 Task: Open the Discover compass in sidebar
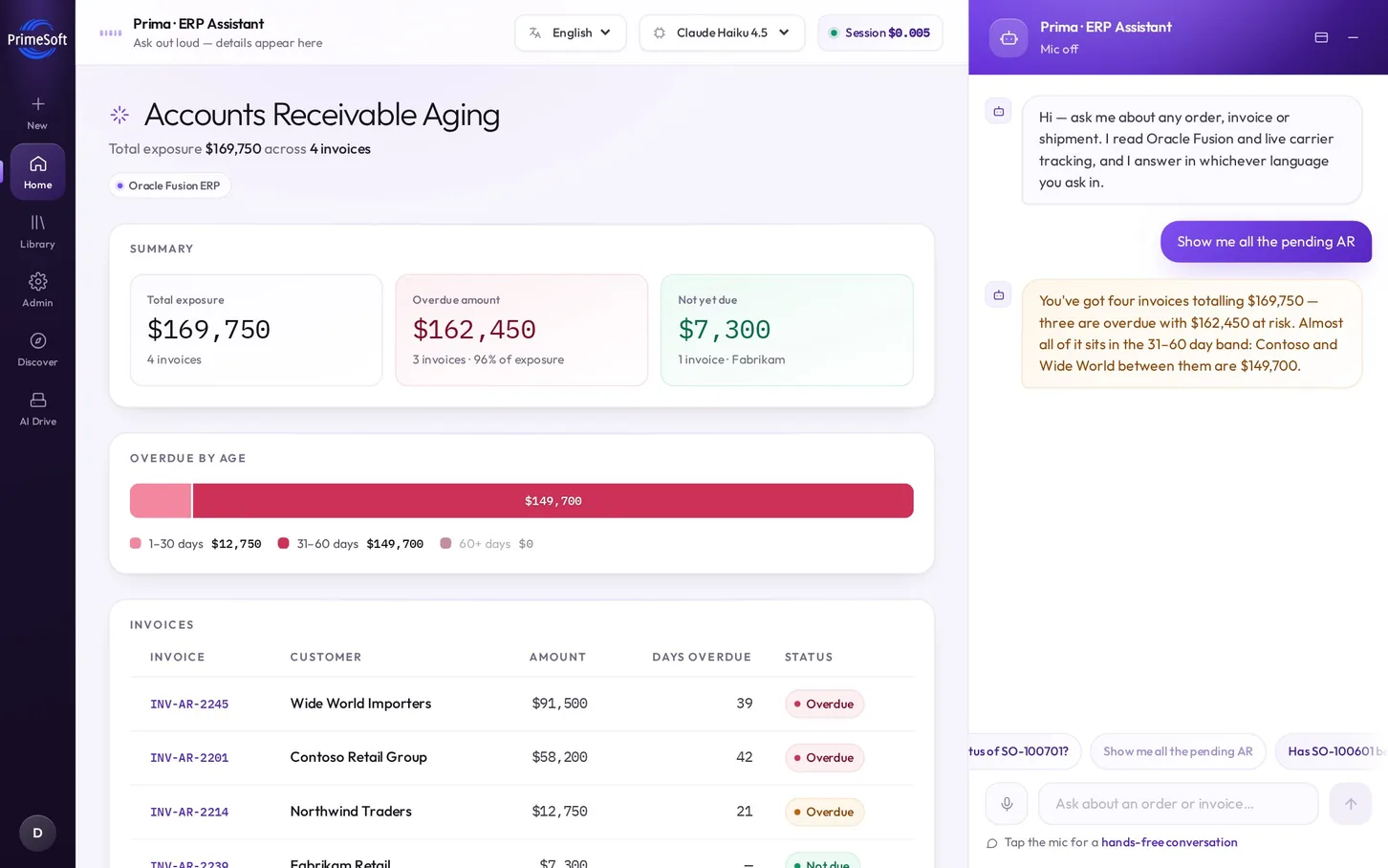coord(37,350)
